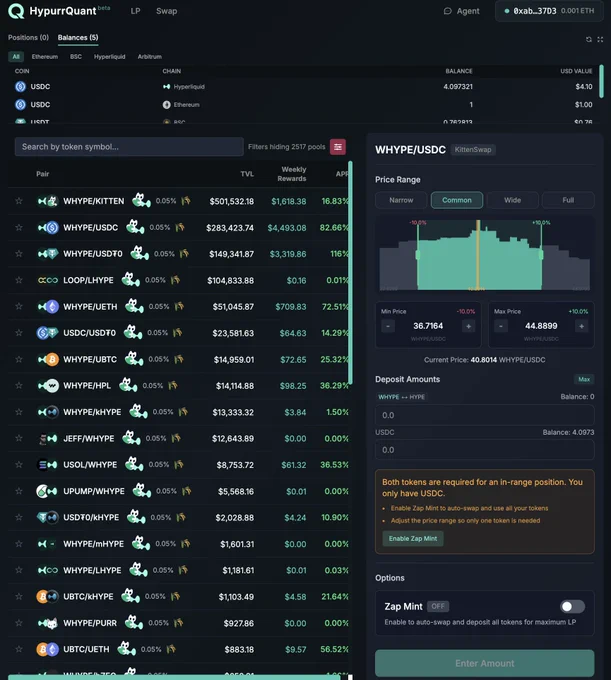Click the left range handle on liquidity chart
Screen dimensions: 611x680
point(418,255)
